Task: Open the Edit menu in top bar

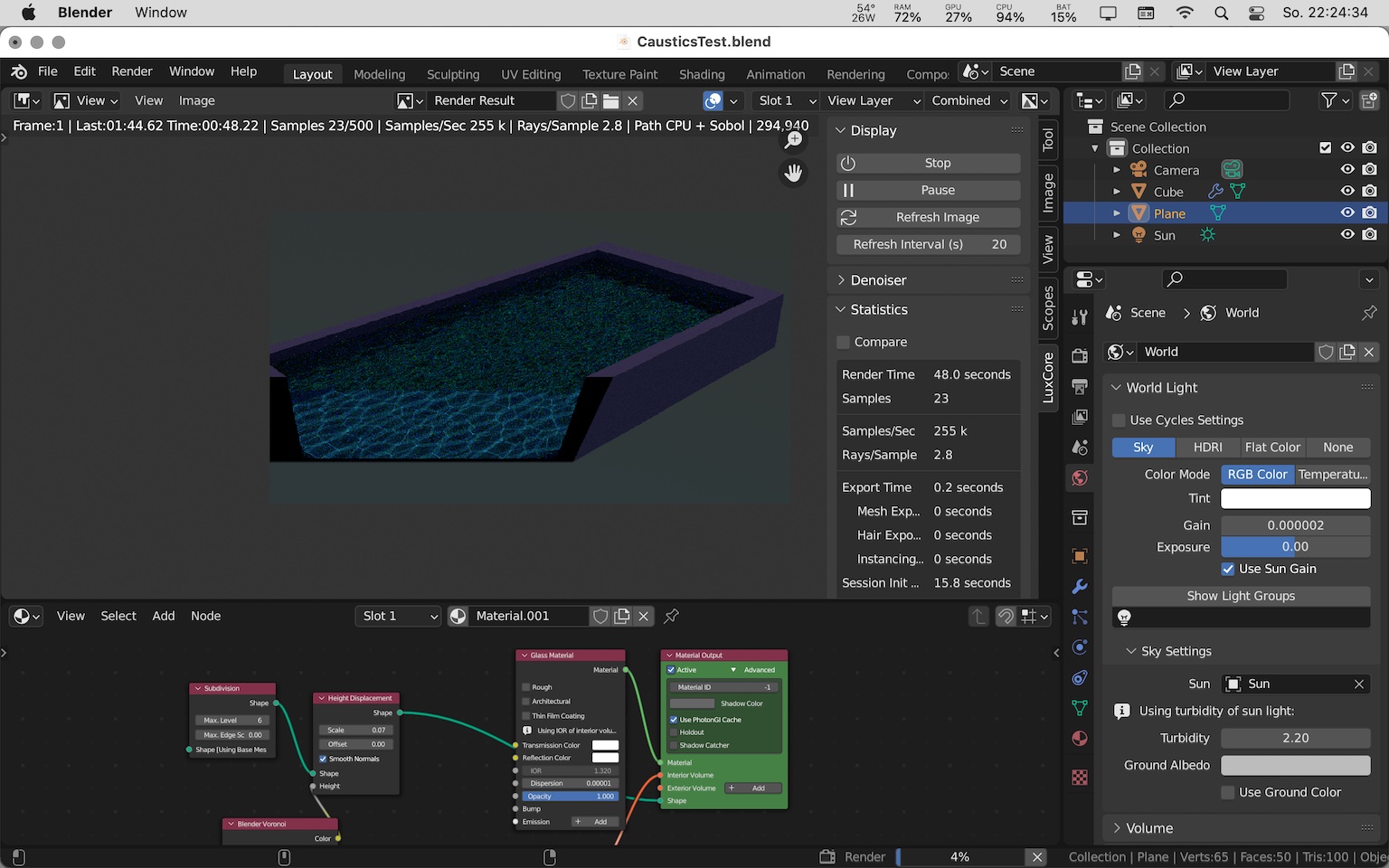Action: tap(85, 71)
